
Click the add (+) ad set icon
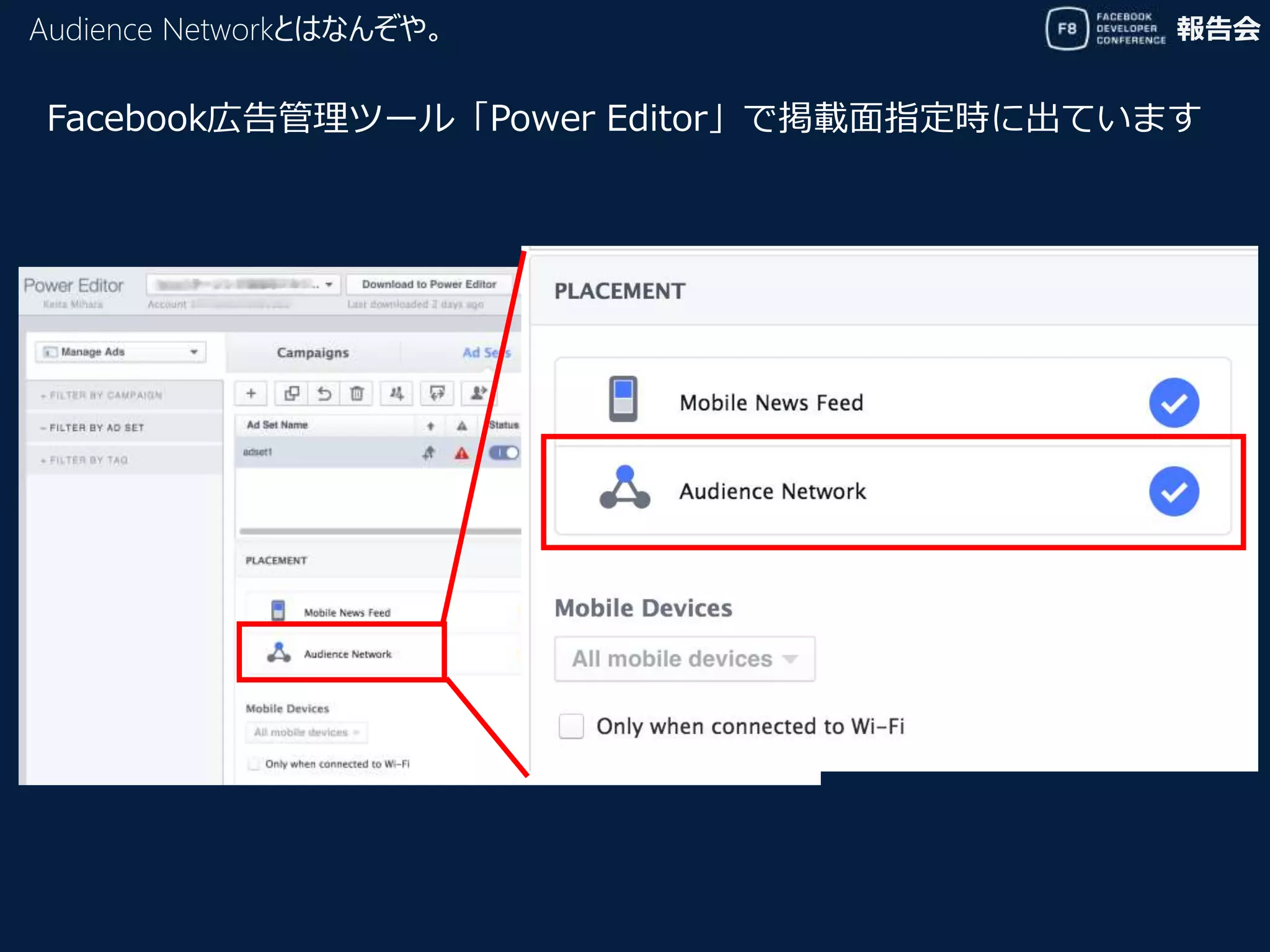(251, 394)
